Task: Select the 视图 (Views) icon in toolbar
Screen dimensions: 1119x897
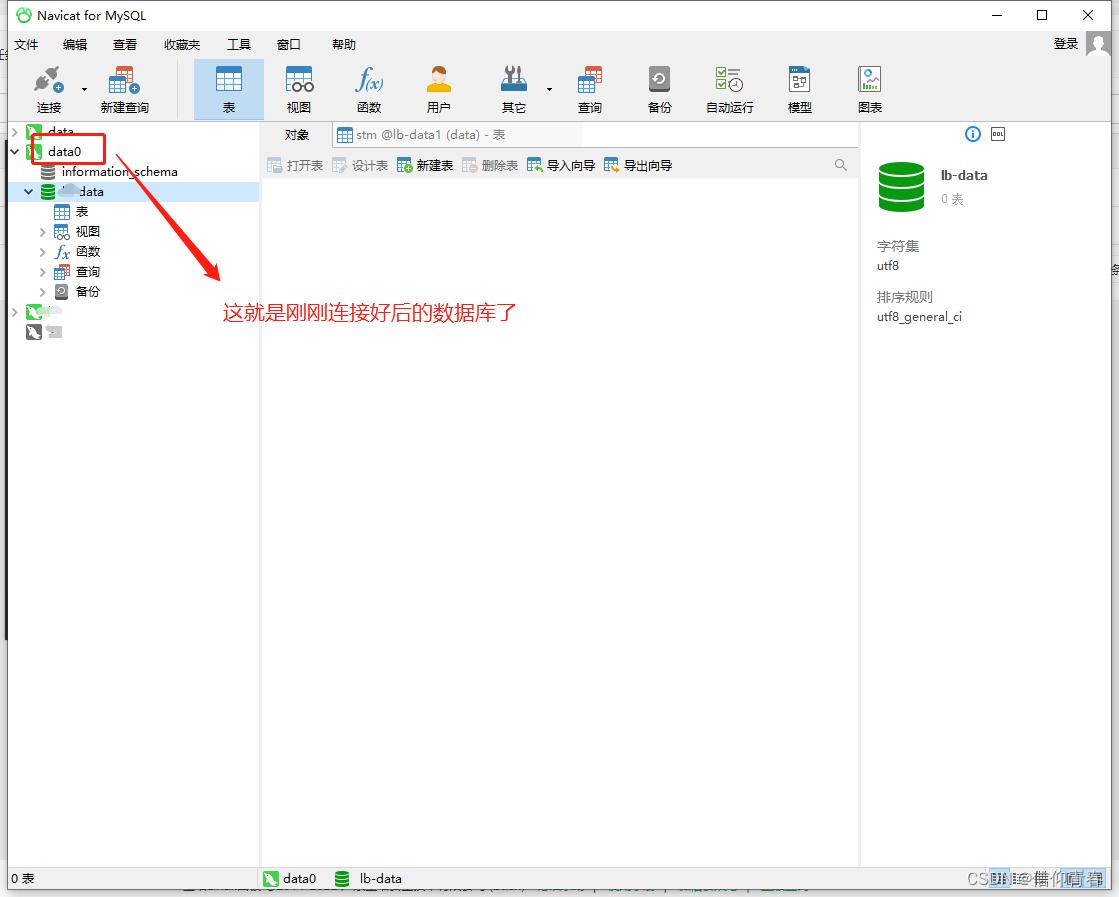Action: pos(298,88)
